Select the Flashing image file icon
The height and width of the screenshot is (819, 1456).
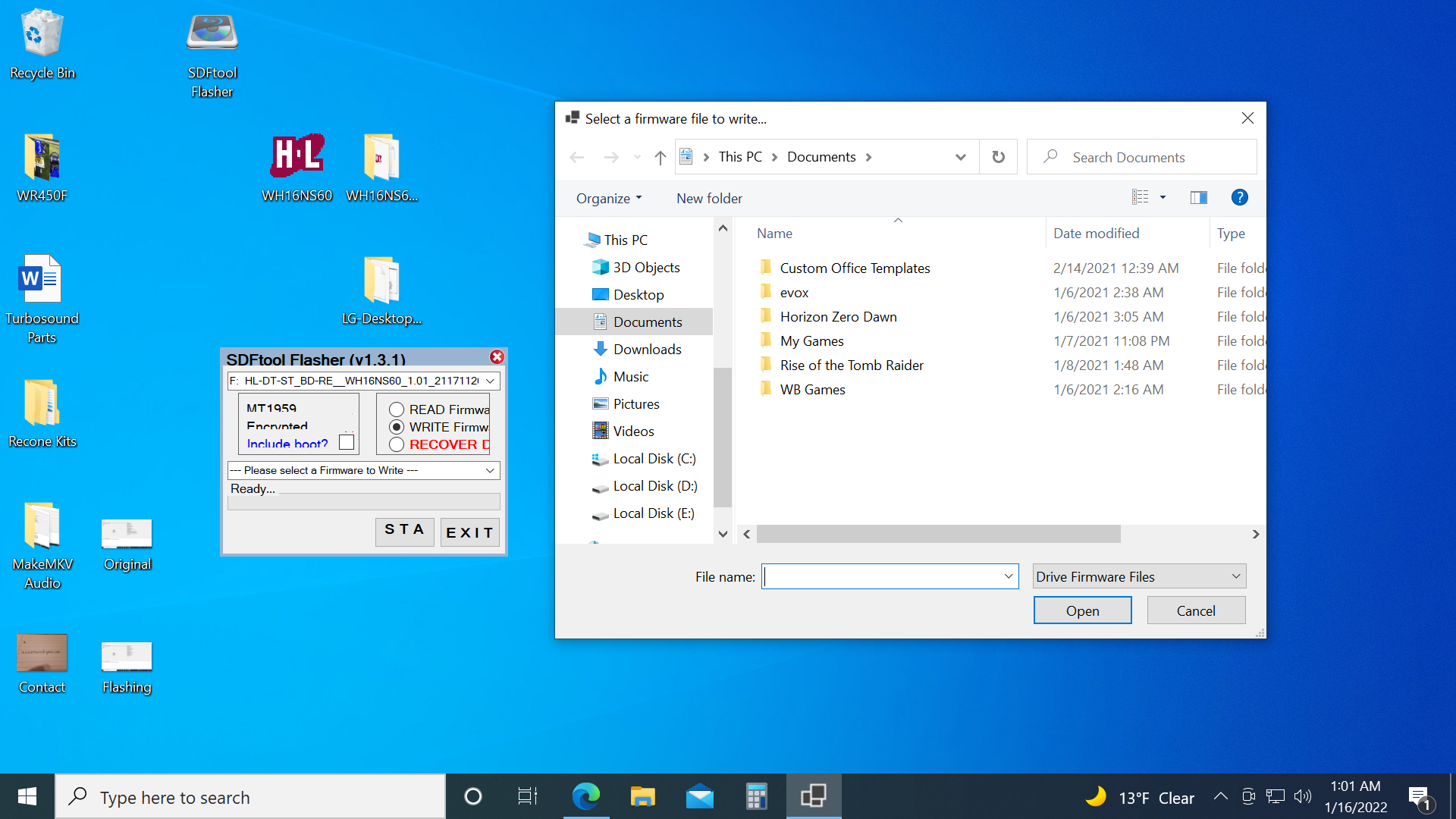127,667
